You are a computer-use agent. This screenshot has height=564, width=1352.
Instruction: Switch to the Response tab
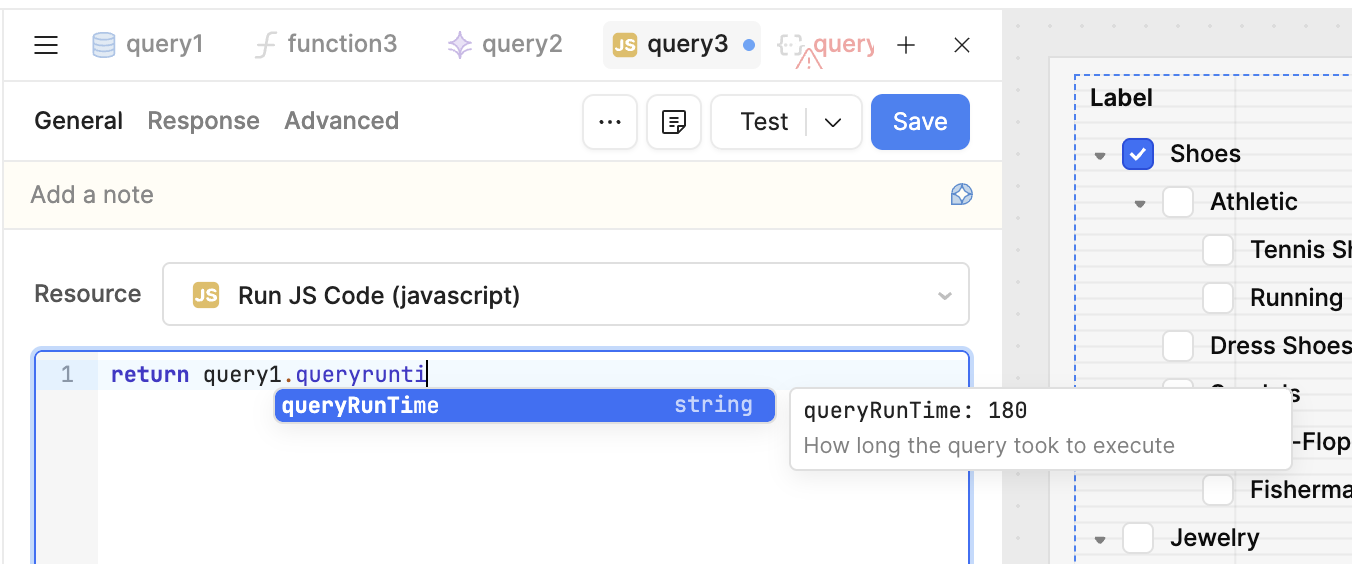pyautogui.click(x=203, y=121)
